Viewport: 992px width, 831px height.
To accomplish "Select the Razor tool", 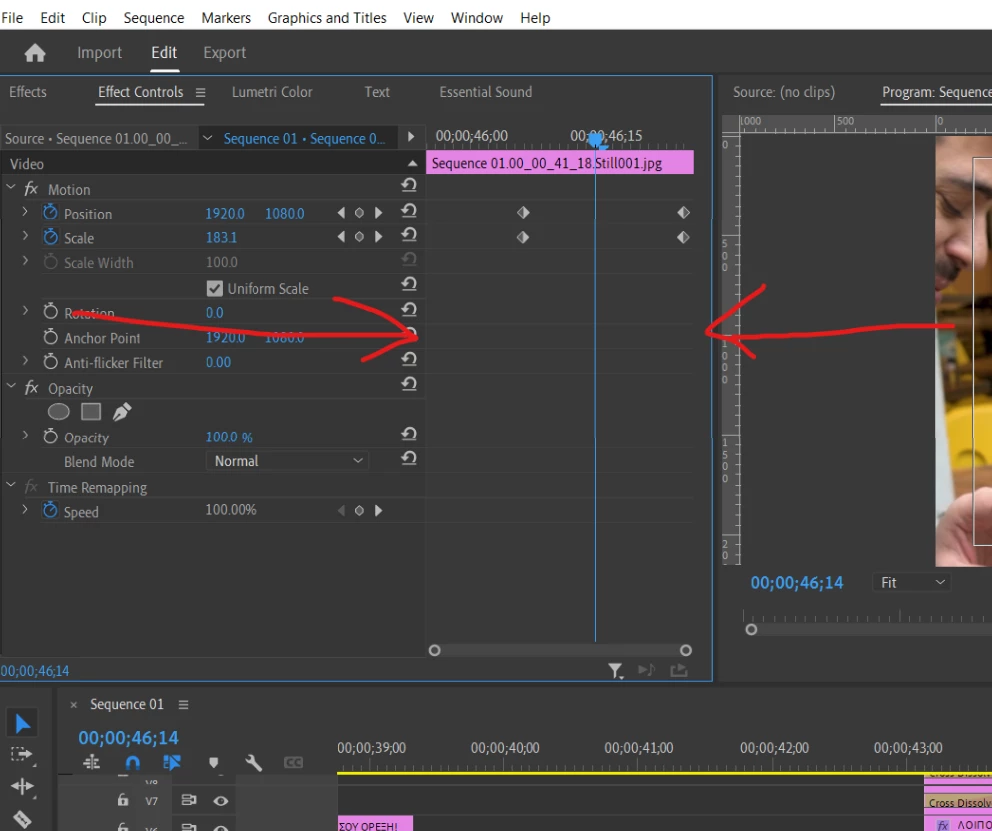I will point(22,819).
